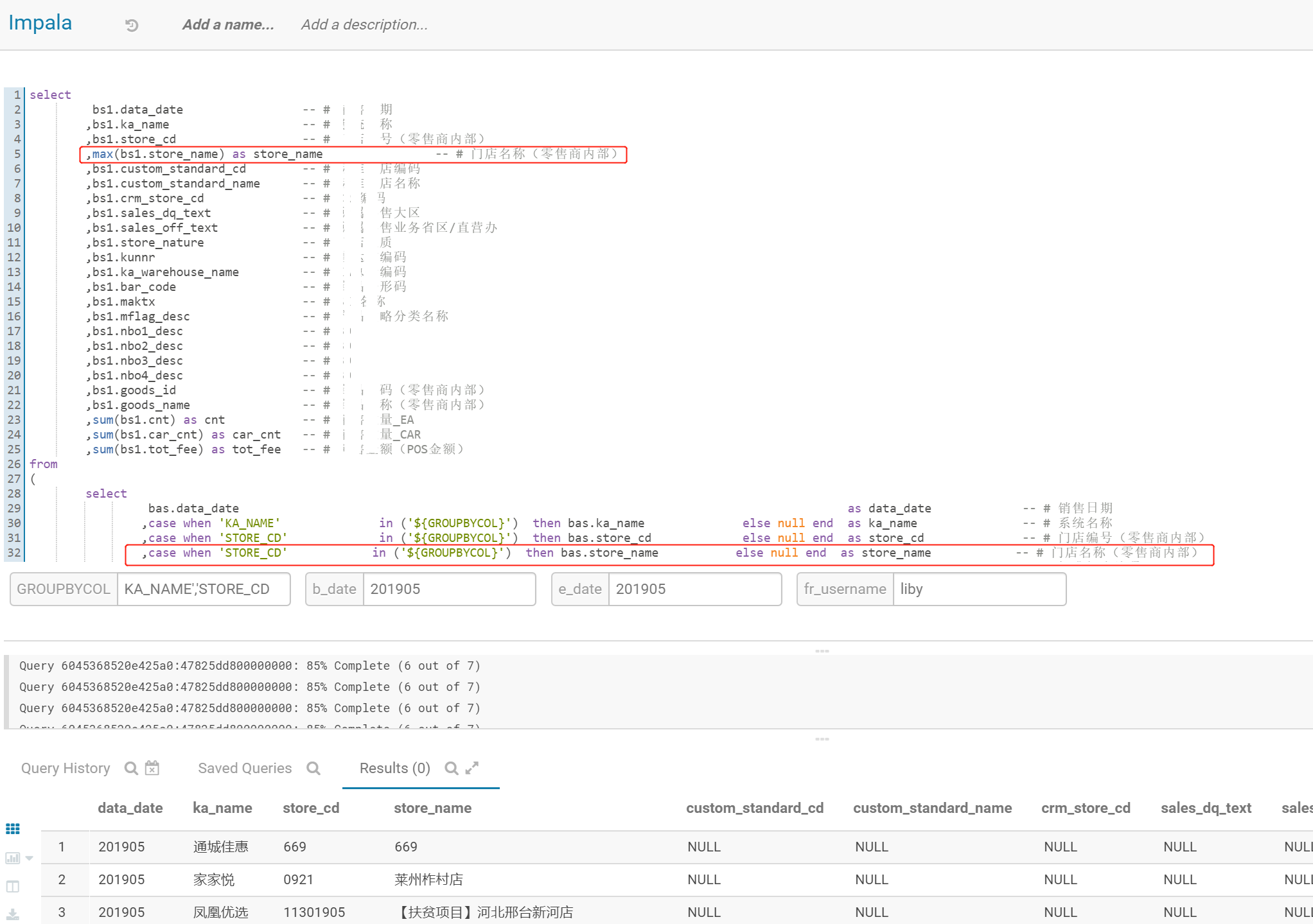
Task: Sort by crm_store_cd column header
Action: click(x=1086, y=808)
